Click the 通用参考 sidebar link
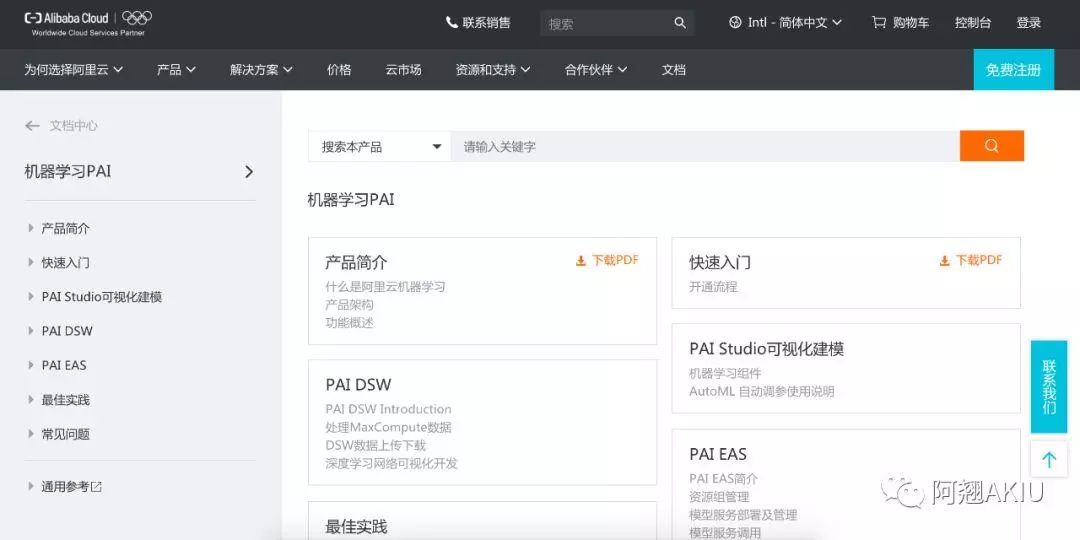This screenshot has height=540, width=1080. [x=65, y=486]
